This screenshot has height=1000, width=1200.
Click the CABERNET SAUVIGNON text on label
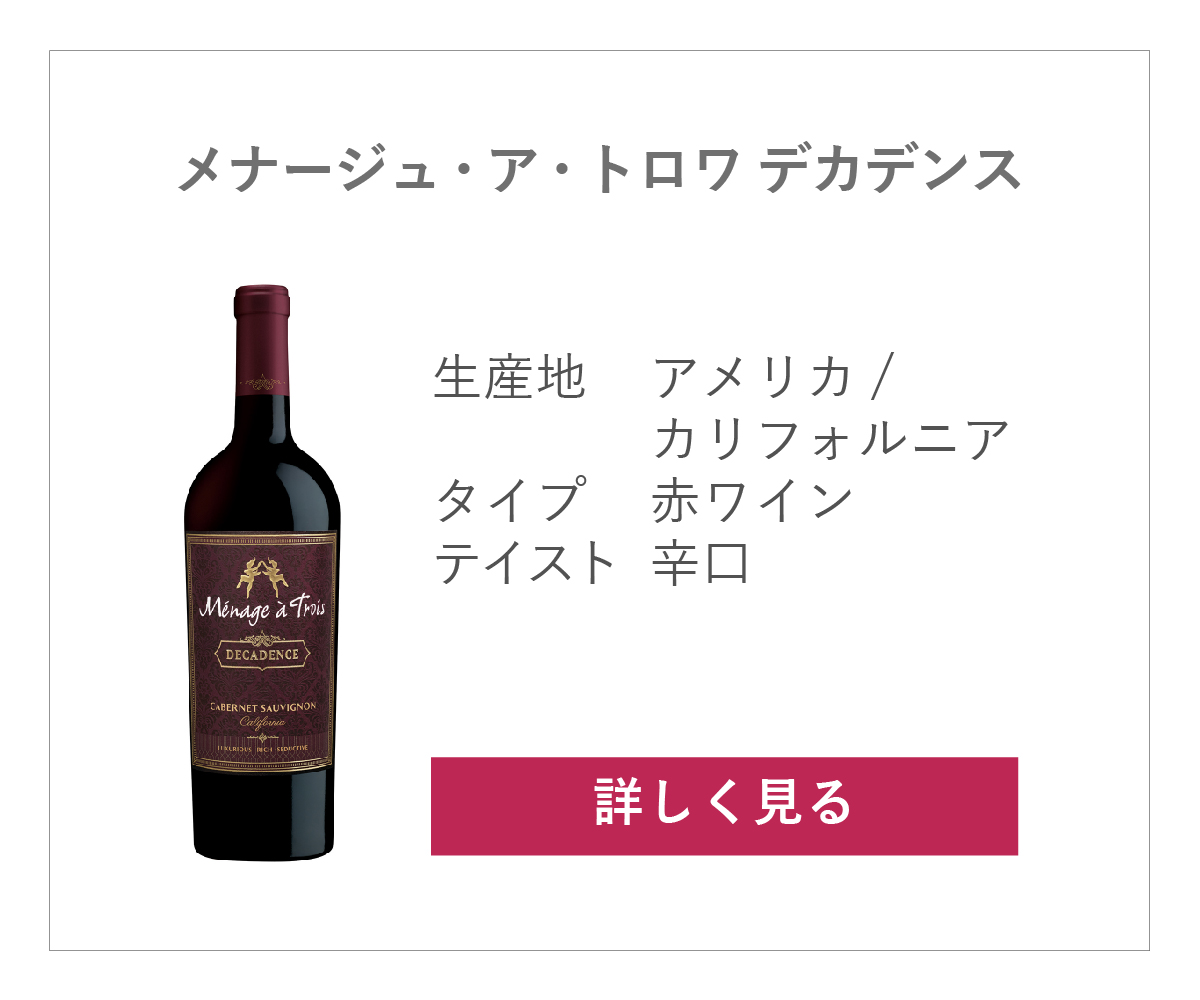point(262,706)
